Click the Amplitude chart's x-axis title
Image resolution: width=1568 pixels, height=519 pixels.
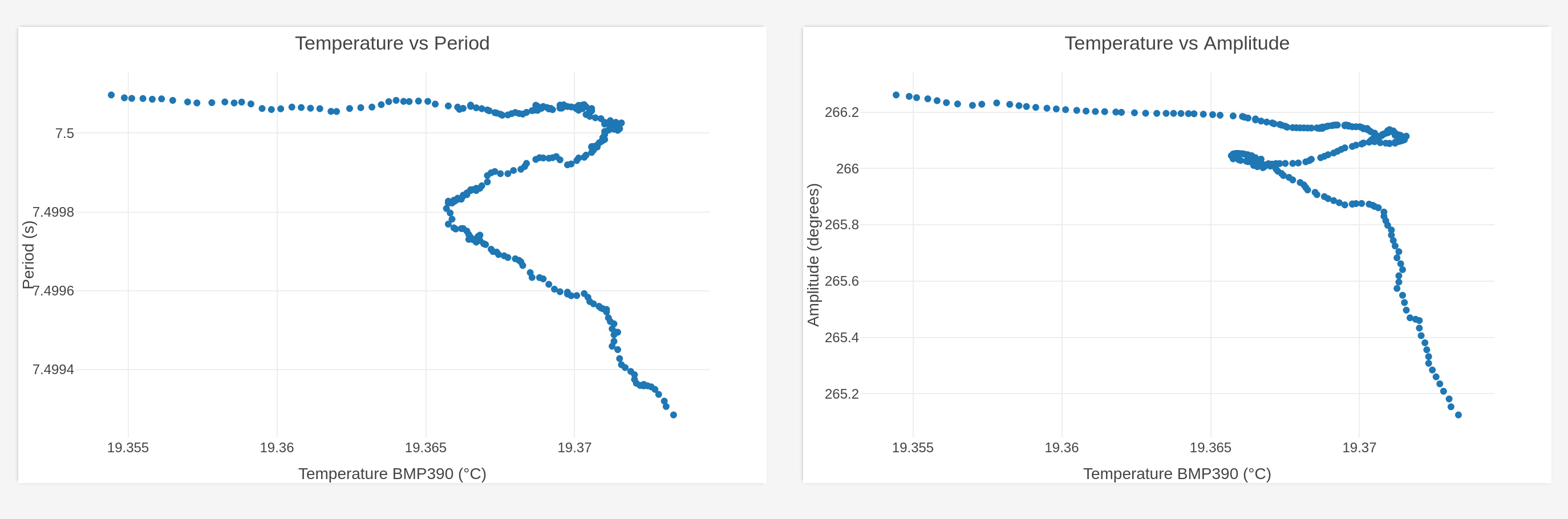(x=1177, y=473)
